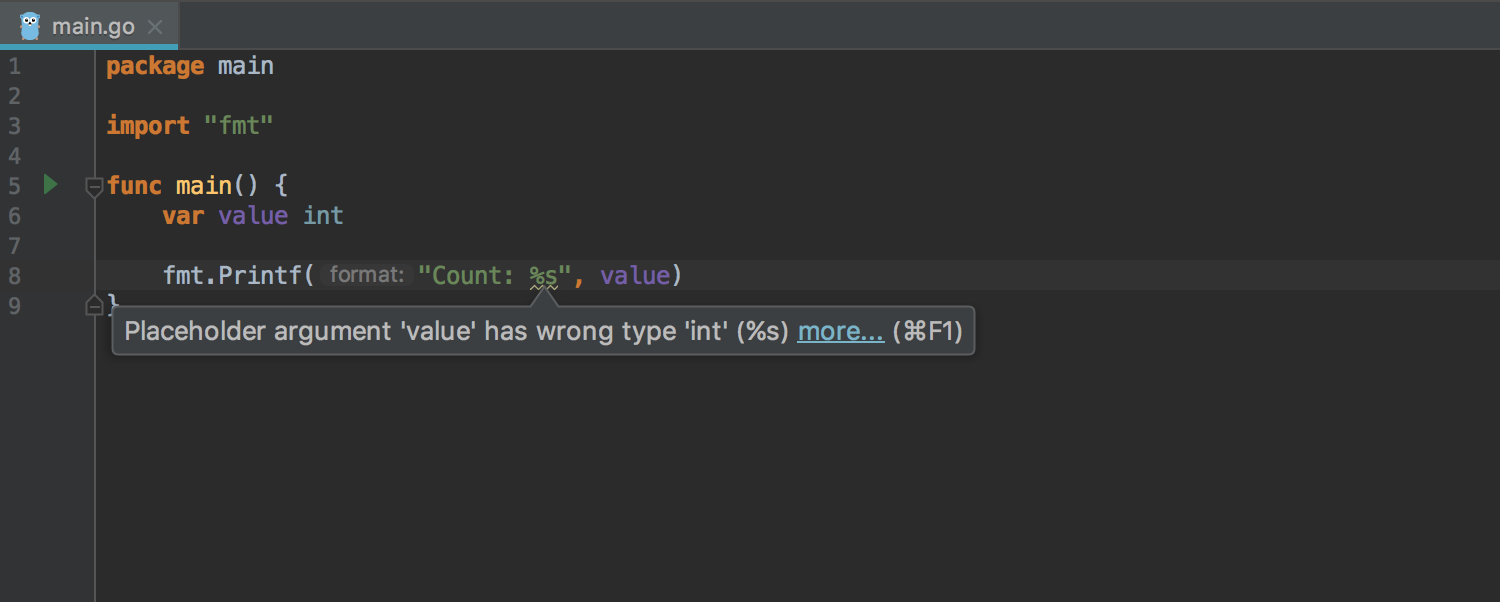Close the main.go tab

click(154, 27)
